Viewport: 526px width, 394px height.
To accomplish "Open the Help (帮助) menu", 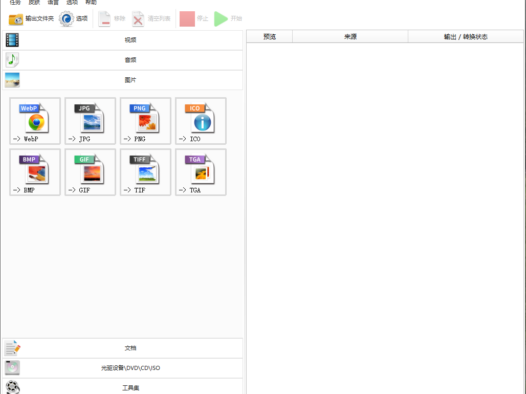I will pos(91,2).
